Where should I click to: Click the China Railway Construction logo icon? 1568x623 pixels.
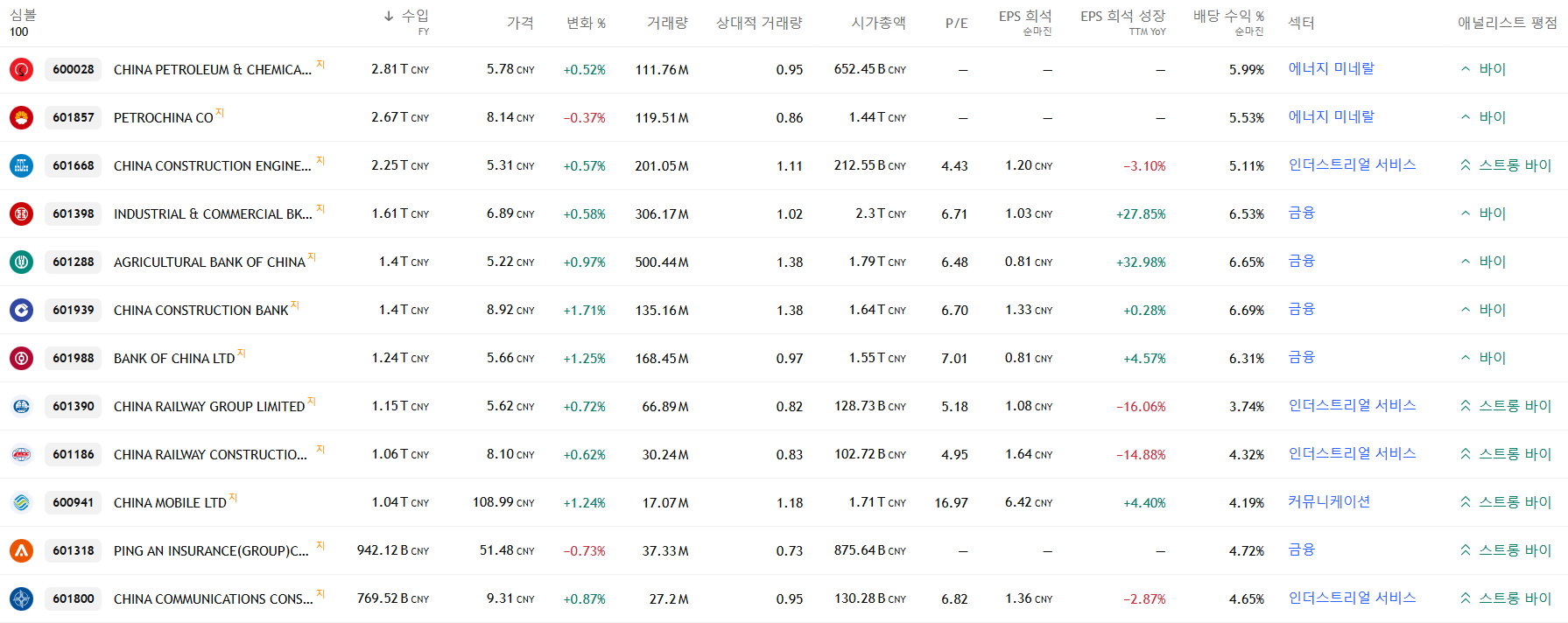22,454
